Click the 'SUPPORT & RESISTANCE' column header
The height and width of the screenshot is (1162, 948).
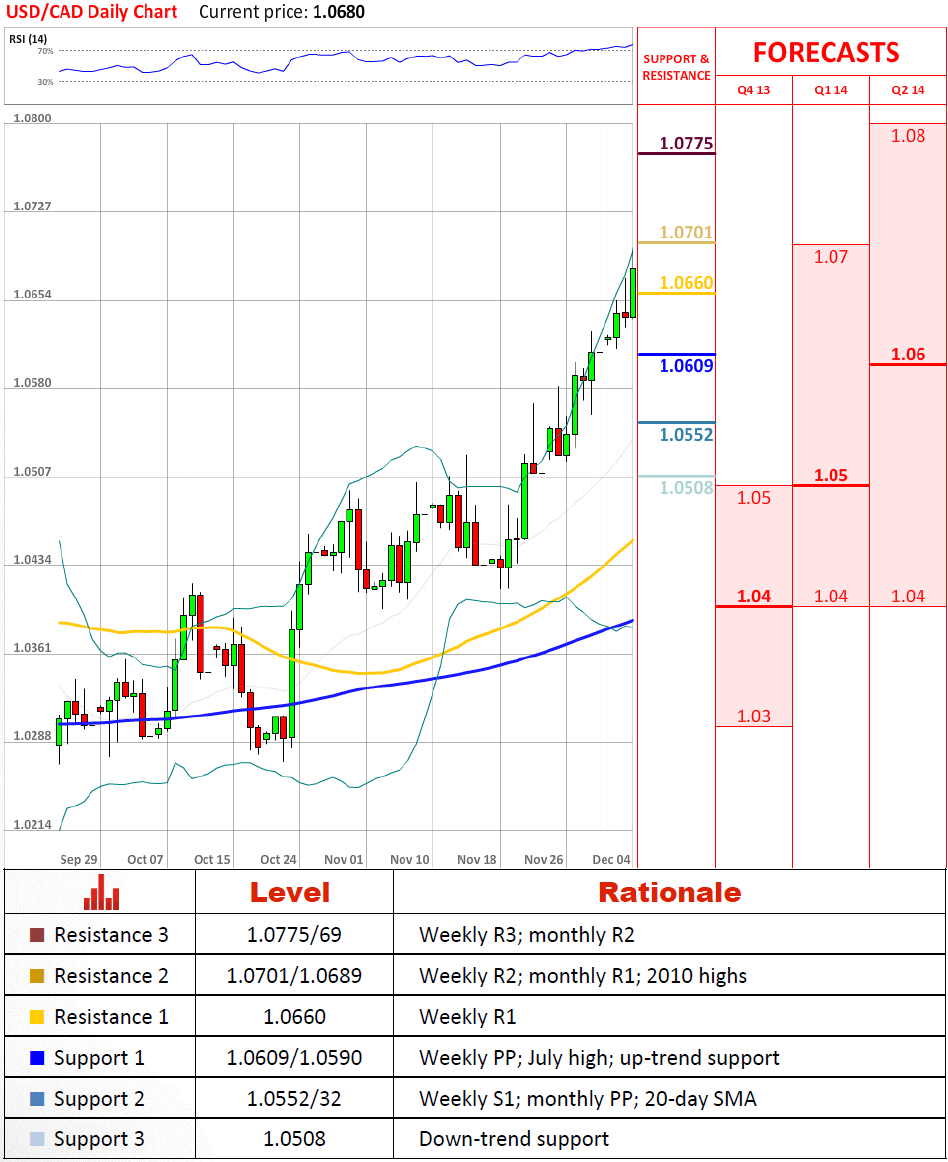click(676, 67)
